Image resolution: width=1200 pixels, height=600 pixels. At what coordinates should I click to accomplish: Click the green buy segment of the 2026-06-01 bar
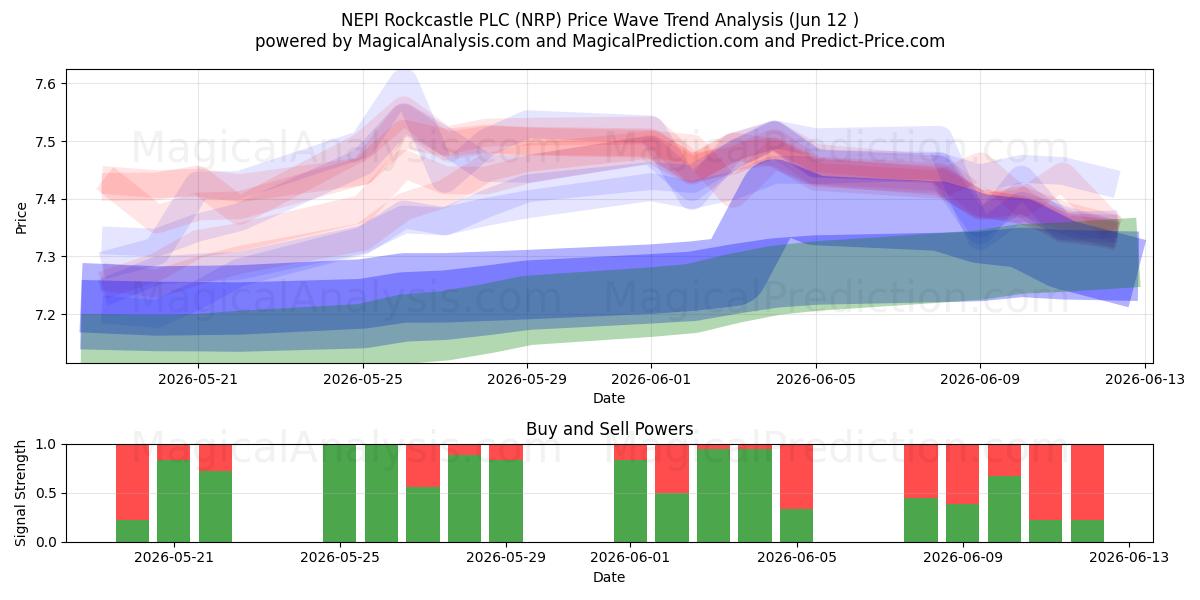(x=631, y=501)
